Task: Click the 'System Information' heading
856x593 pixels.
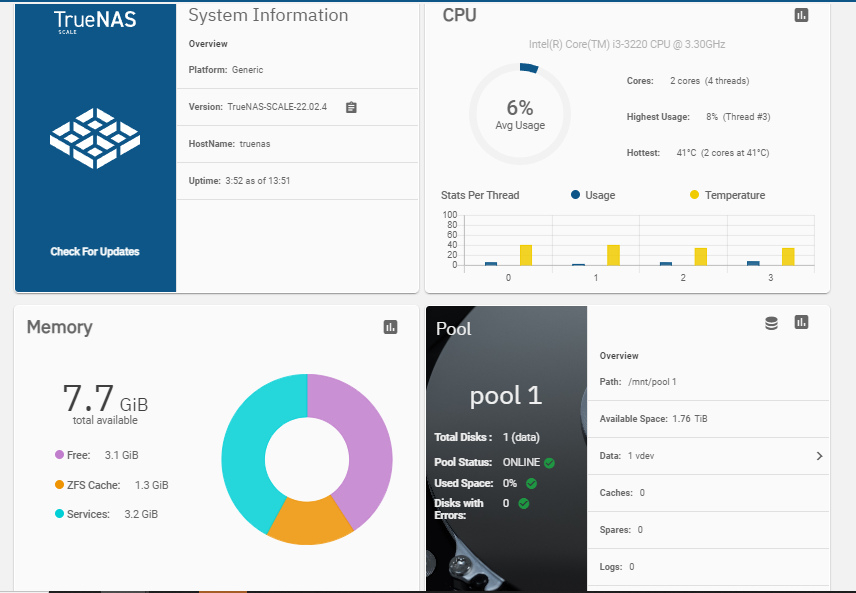Action: click(268, 15)
